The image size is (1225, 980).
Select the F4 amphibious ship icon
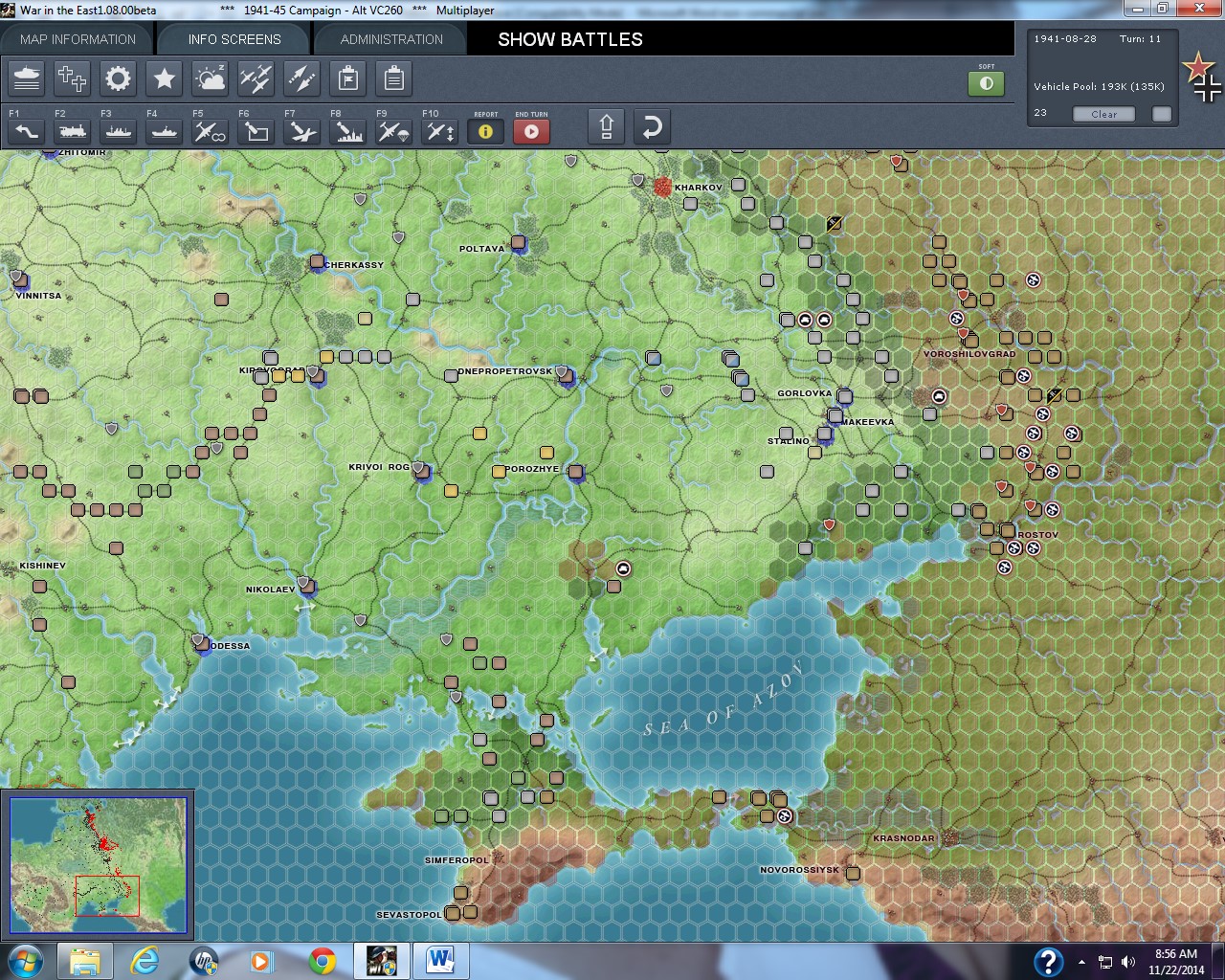[x=164, y=130]
